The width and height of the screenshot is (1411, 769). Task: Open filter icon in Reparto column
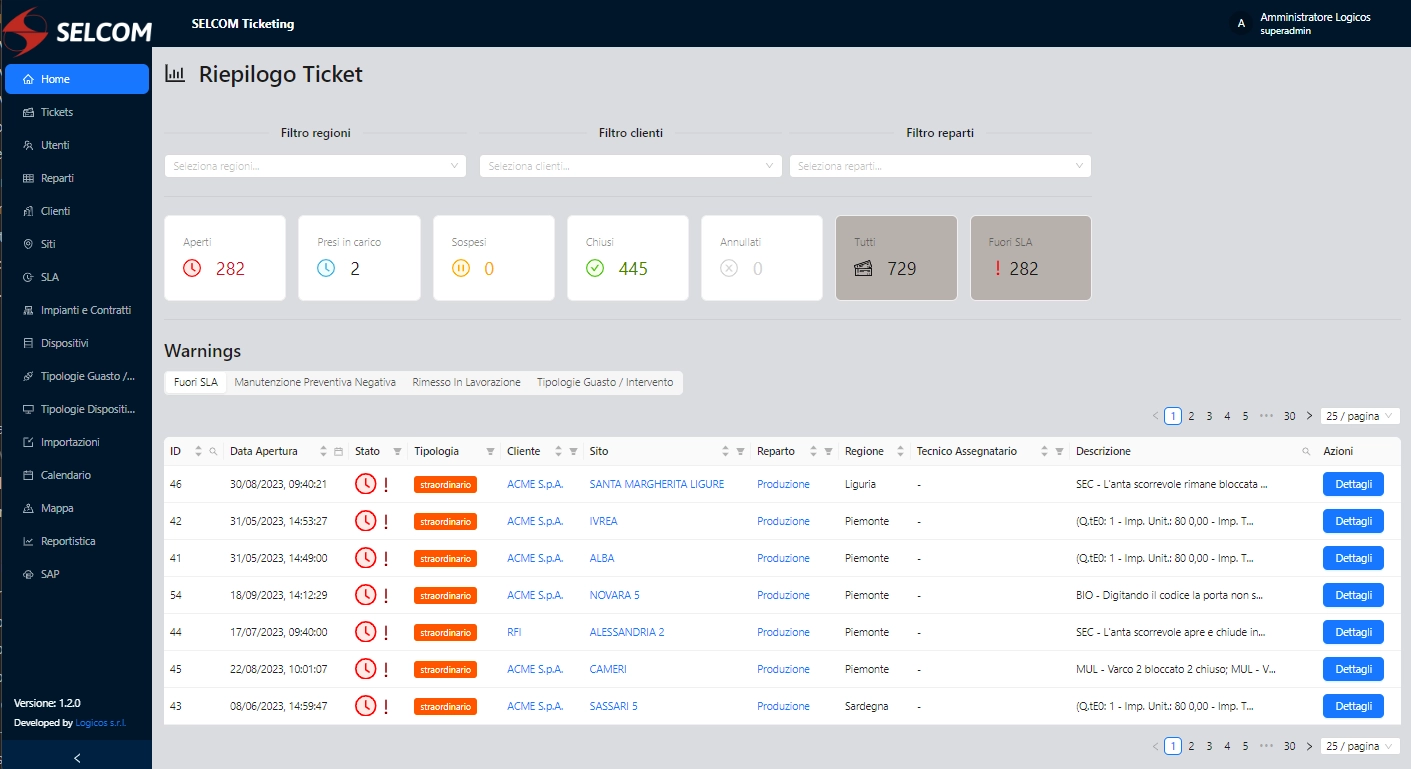(828, 452)
